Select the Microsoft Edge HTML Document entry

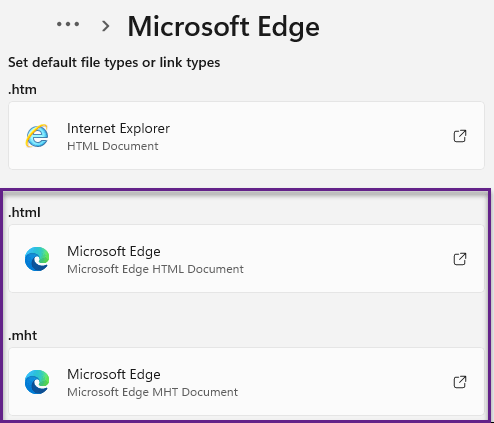tap(246, 259)
